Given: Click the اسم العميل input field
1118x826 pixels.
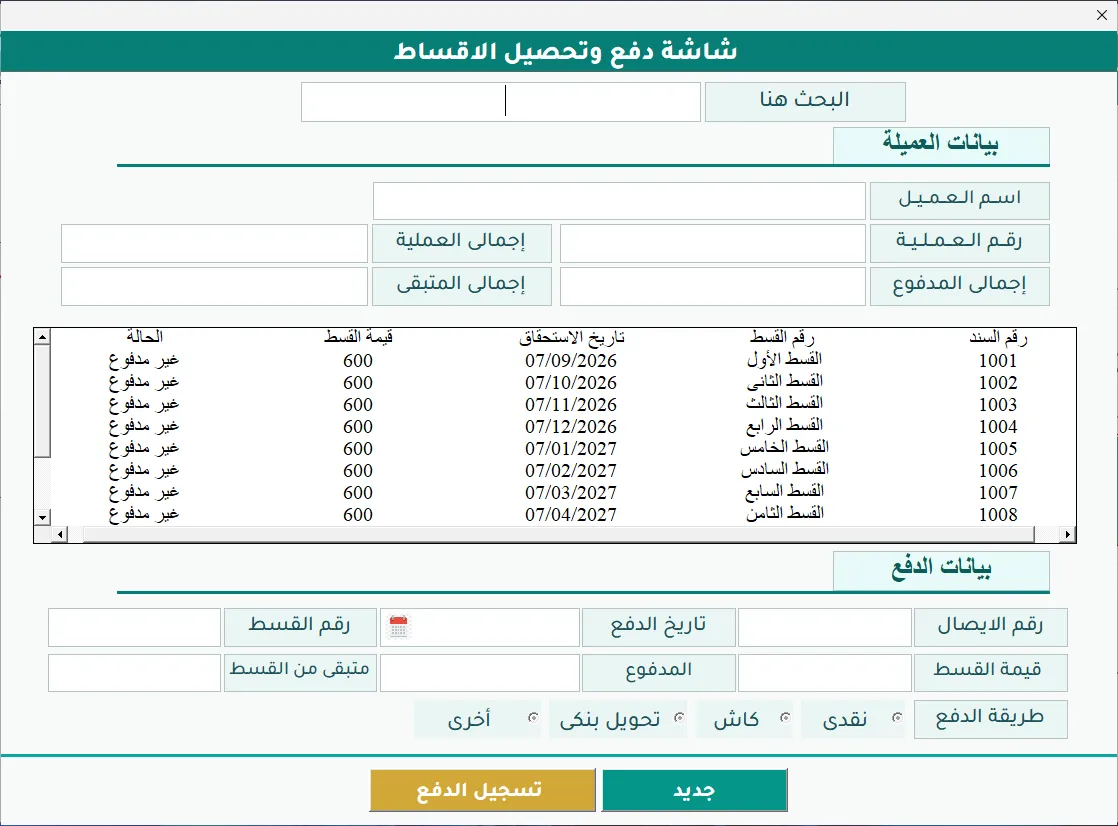Looking at the screenshot, I should (x=619, y=200).
